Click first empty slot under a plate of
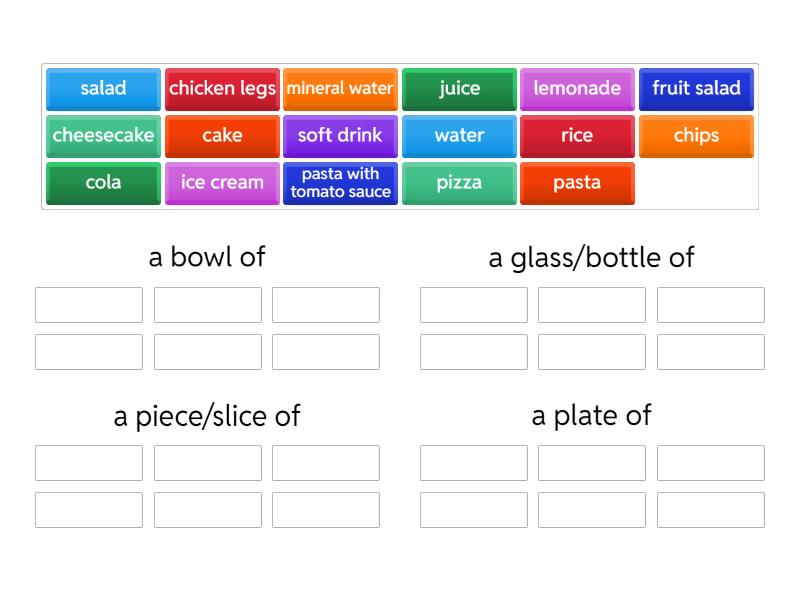This screenshot has width=800, height=600. pos(473,463)
